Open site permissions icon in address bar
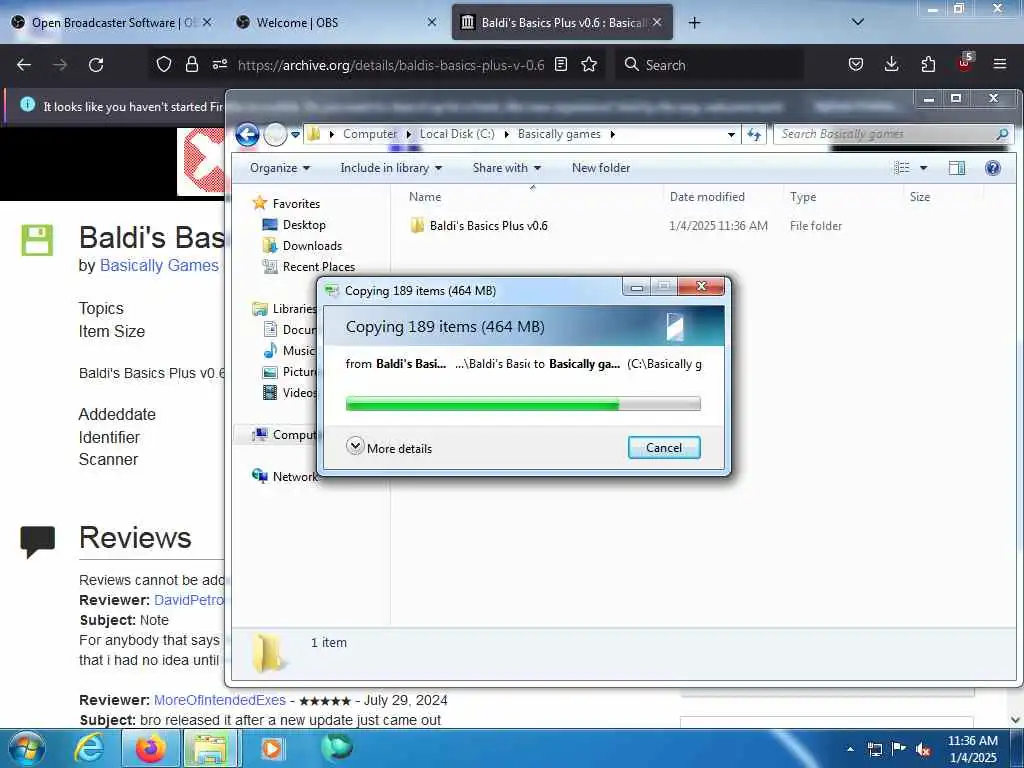Viewport: 1024px width, 768px height. coord(219,64)
